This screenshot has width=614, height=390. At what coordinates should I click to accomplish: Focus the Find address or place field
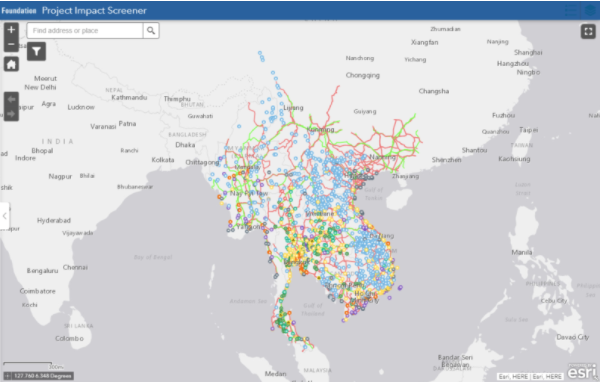pyautogui.click(x=85, y=31)
